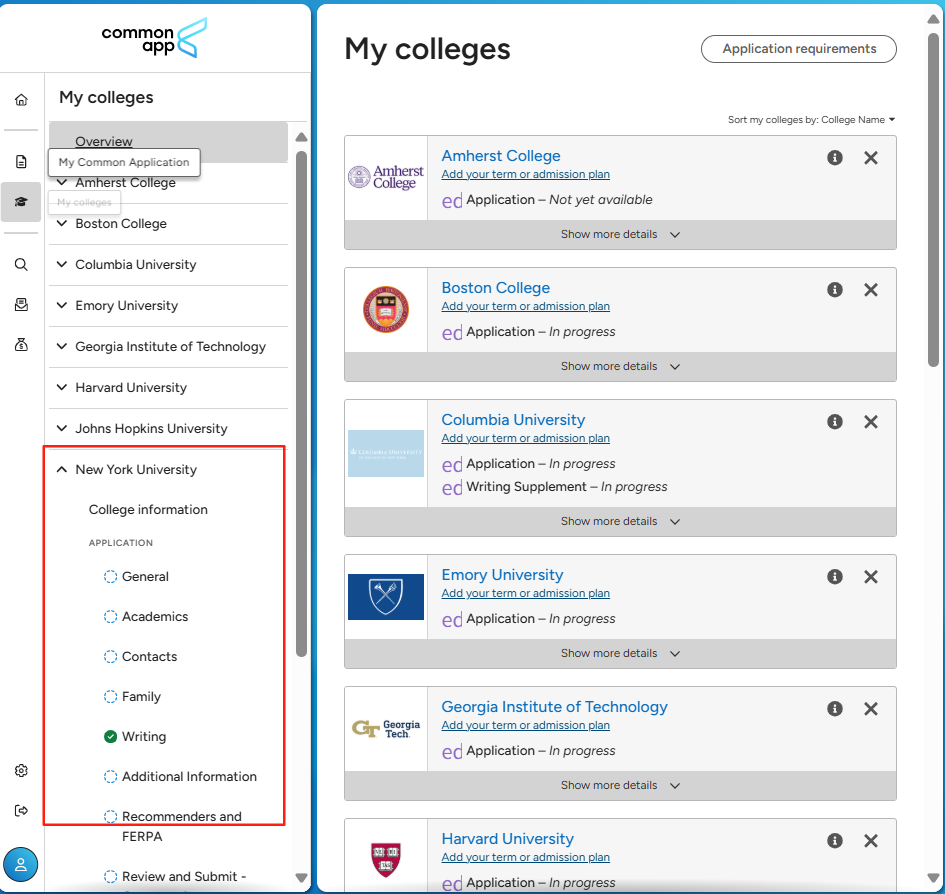The image size is (945, 894).
Task: Open settings gear icon in sidebar
Action: coord(21,771)
